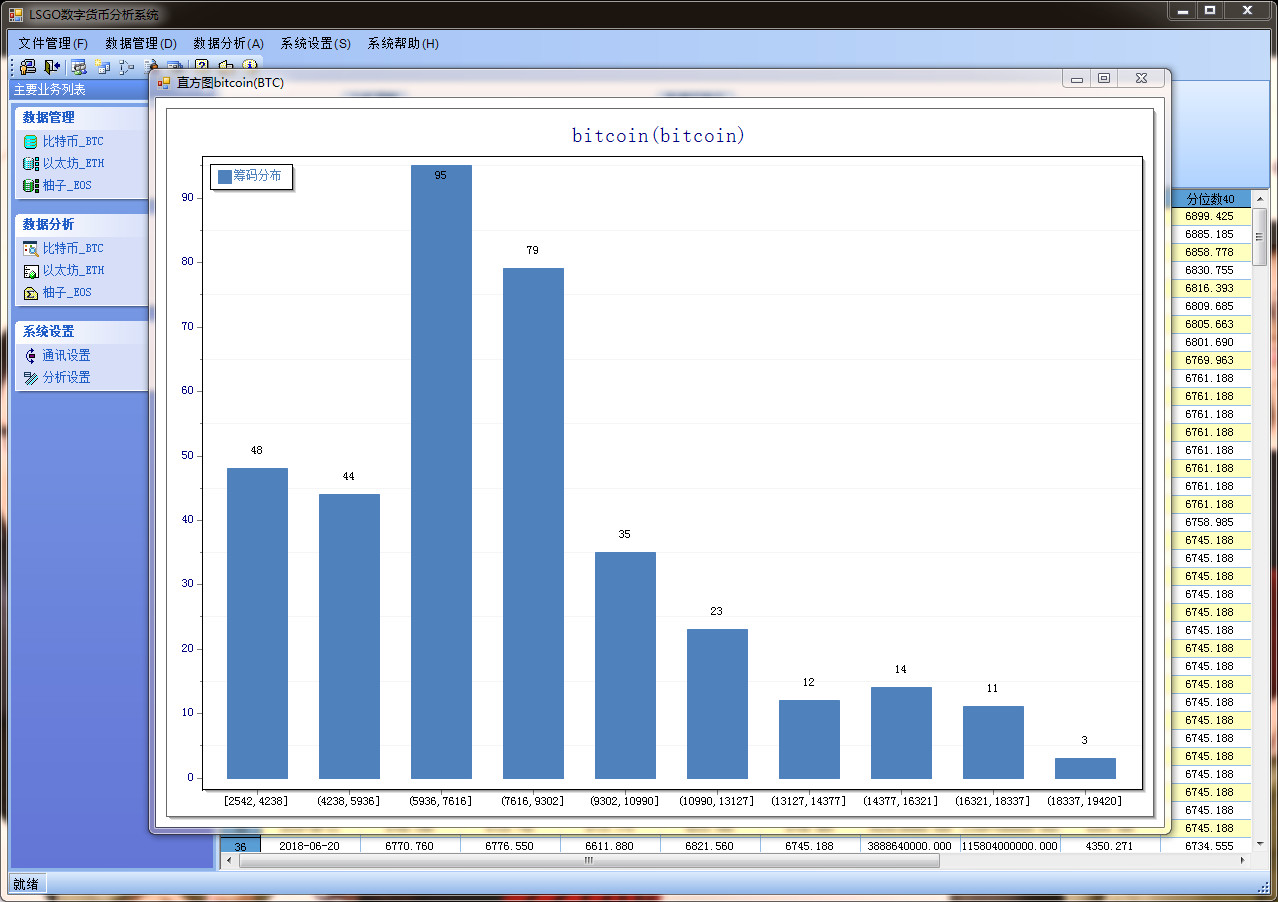
Task: Click the bar labeled 35
Action: [x=625, y=665]
